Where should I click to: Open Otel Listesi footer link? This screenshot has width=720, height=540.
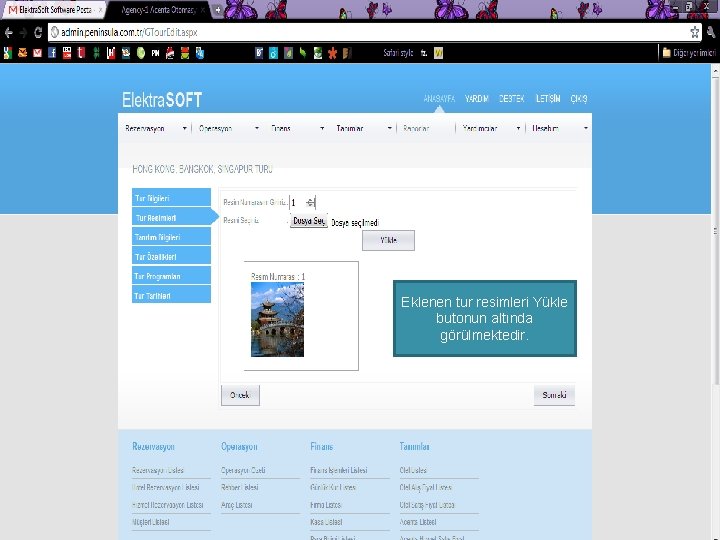(x=413, y=470)
